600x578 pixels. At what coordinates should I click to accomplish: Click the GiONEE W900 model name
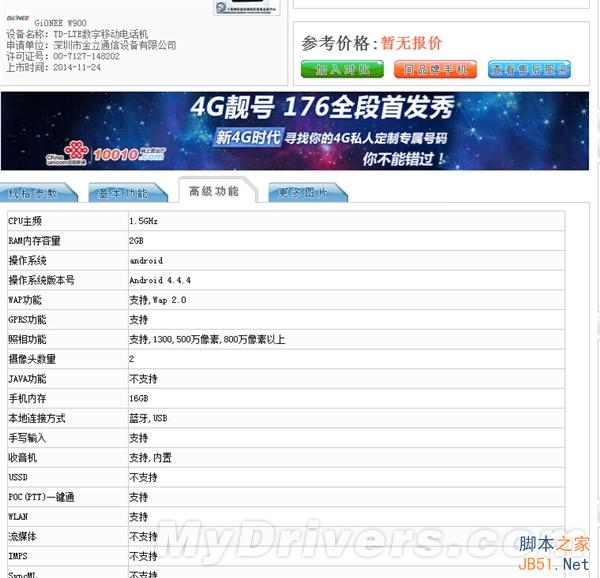pos(60,23)
